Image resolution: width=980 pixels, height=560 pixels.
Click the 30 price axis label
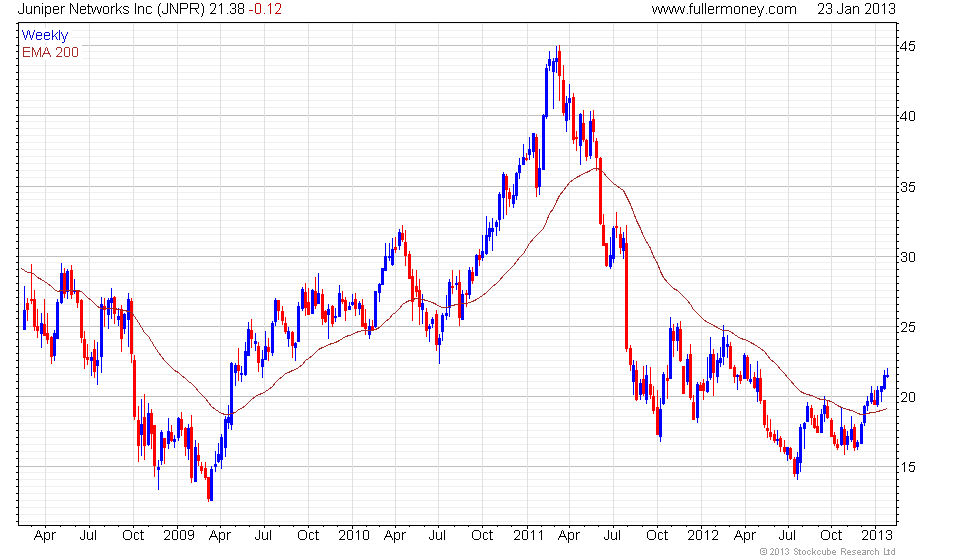click(x=908, y=257)
